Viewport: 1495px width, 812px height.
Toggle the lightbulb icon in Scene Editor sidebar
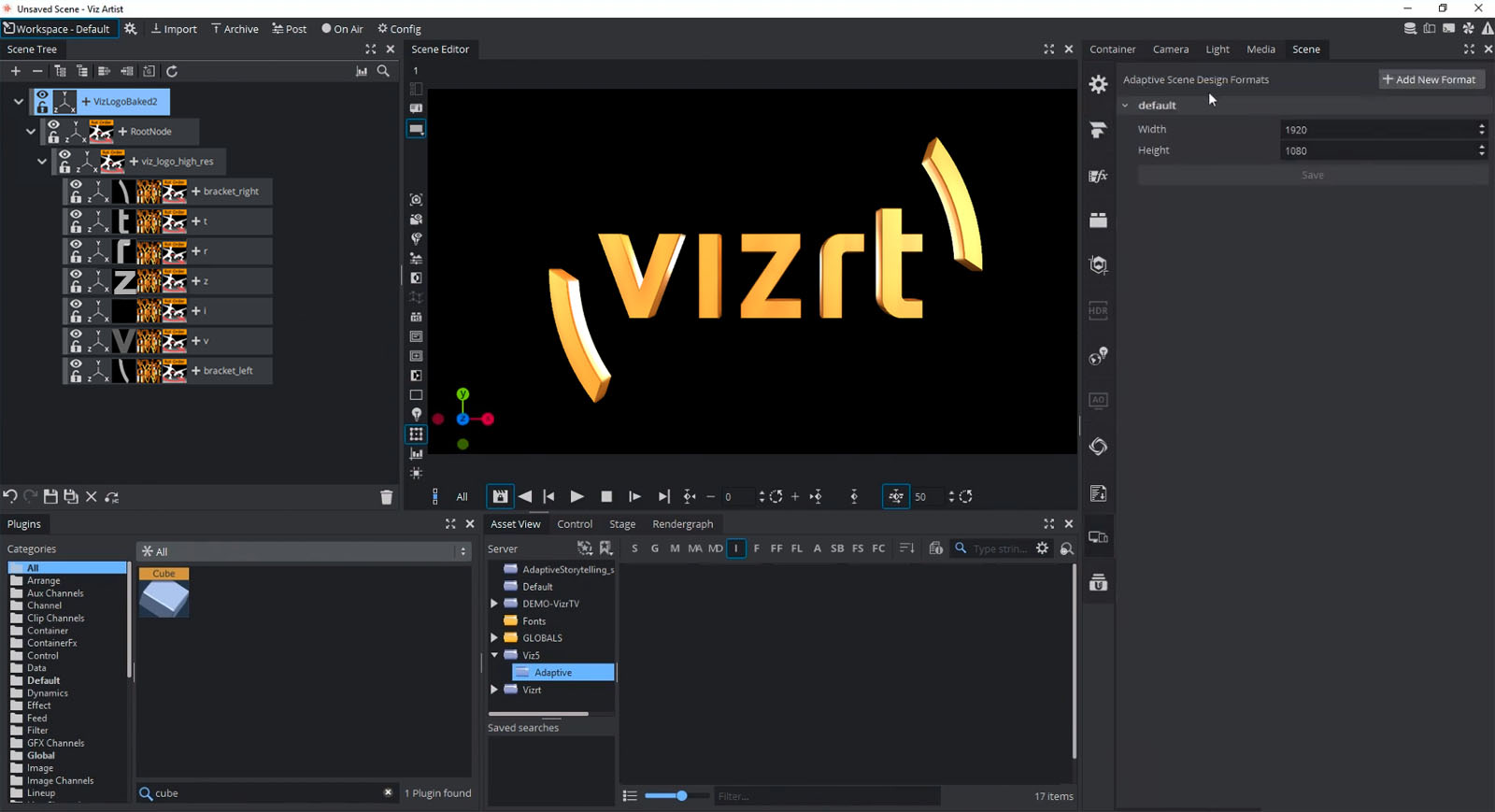[416, 414]
